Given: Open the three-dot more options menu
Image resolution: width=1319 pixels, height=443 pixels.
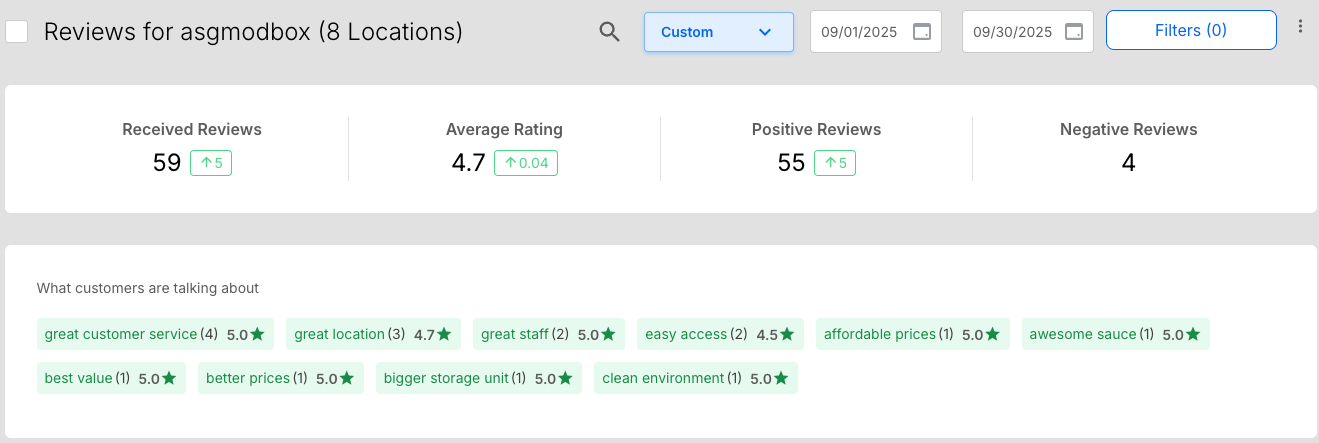Looking at the screenshot, I should 1300,27.
